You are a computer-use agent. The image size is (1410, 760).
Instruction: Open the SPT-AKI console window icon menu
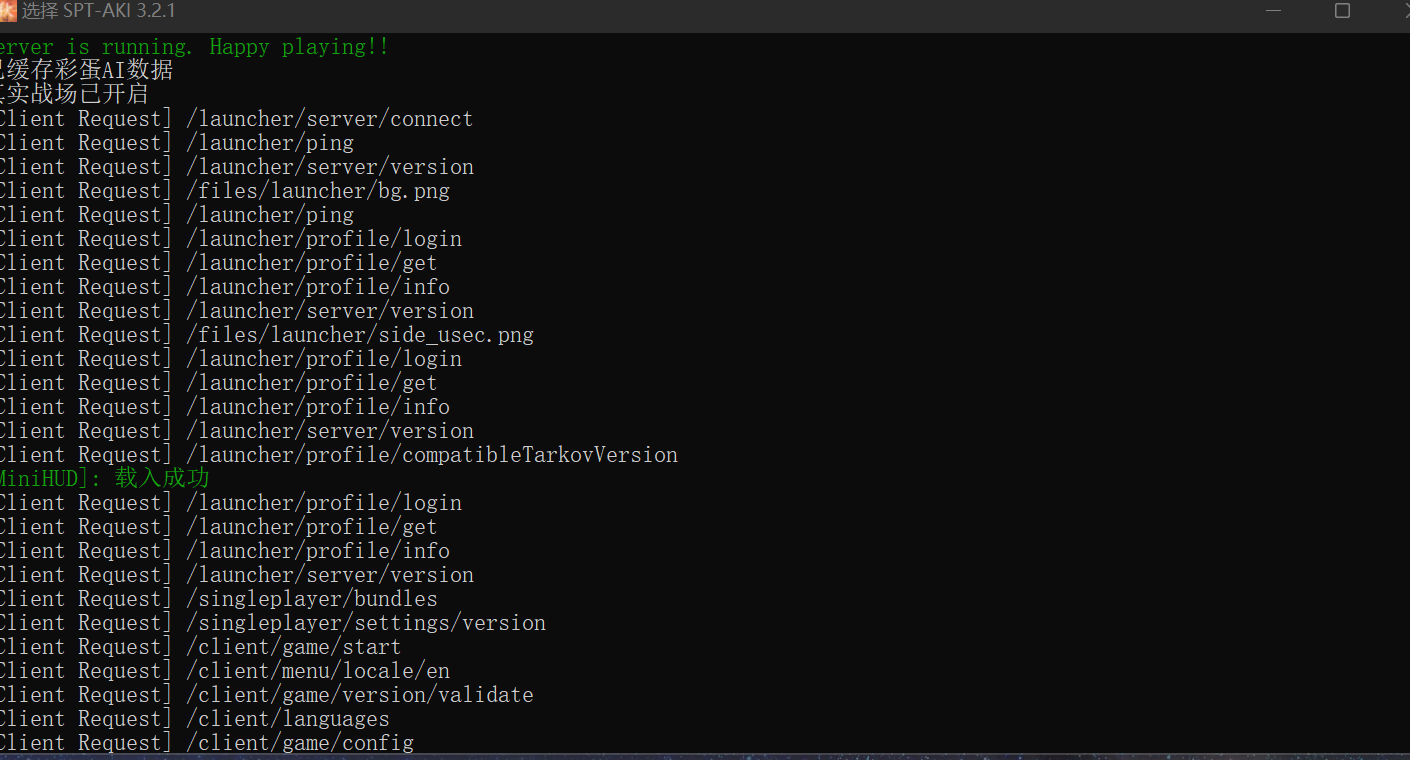coord(6,11)
